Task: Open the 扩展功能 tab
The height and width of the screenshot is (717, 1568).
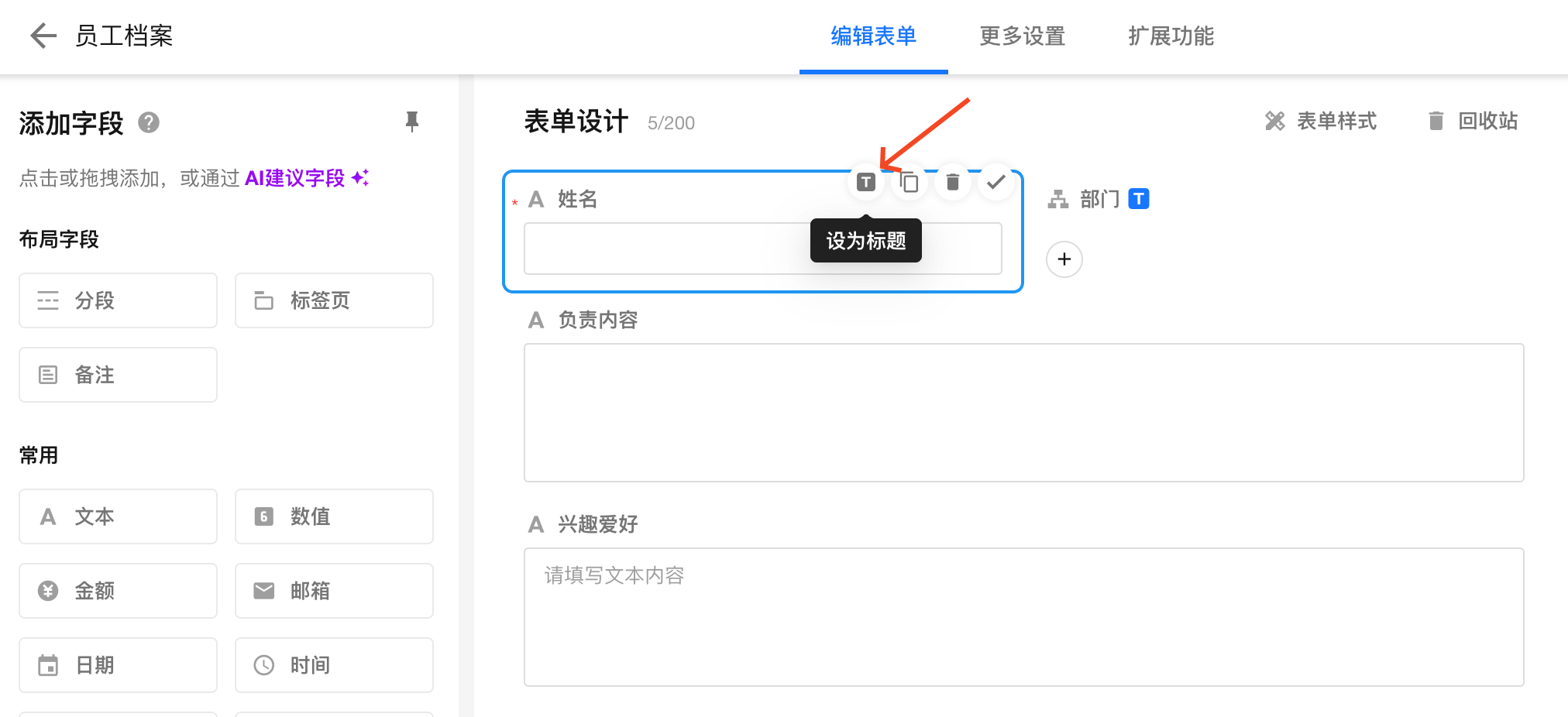Action: click(x=1171, y=36)
